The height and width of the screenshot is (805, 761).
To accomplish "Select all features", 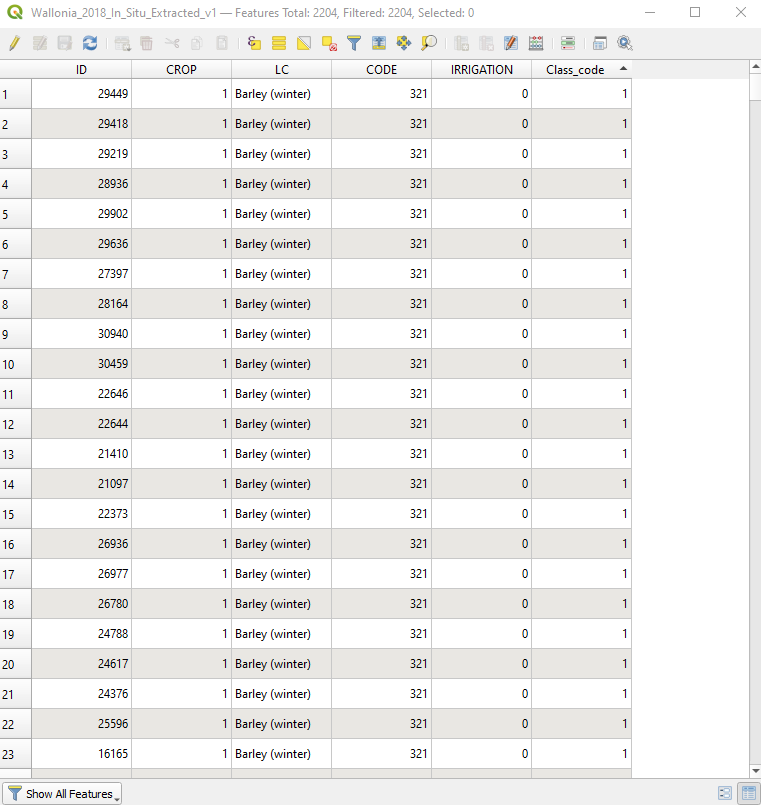I will click(279, 43).
